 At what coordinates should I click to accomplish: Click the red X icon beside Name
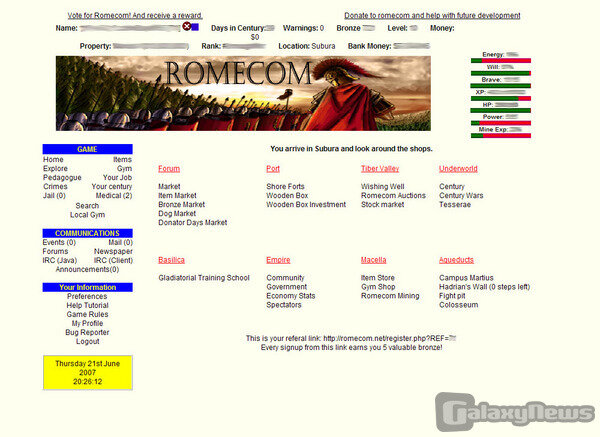(187, 26)
